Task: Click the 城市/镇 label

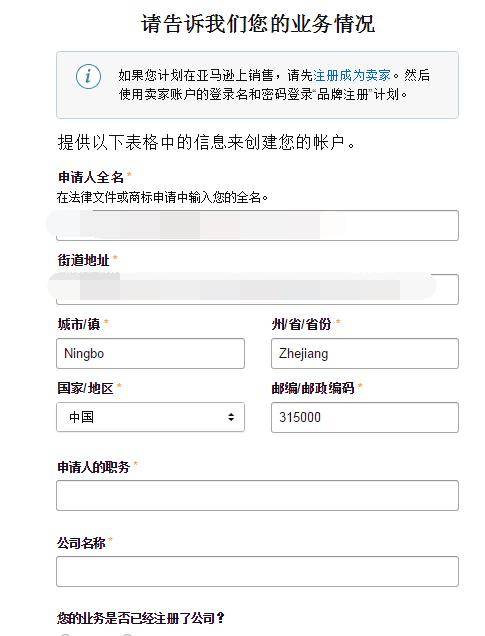Action: 79,324
